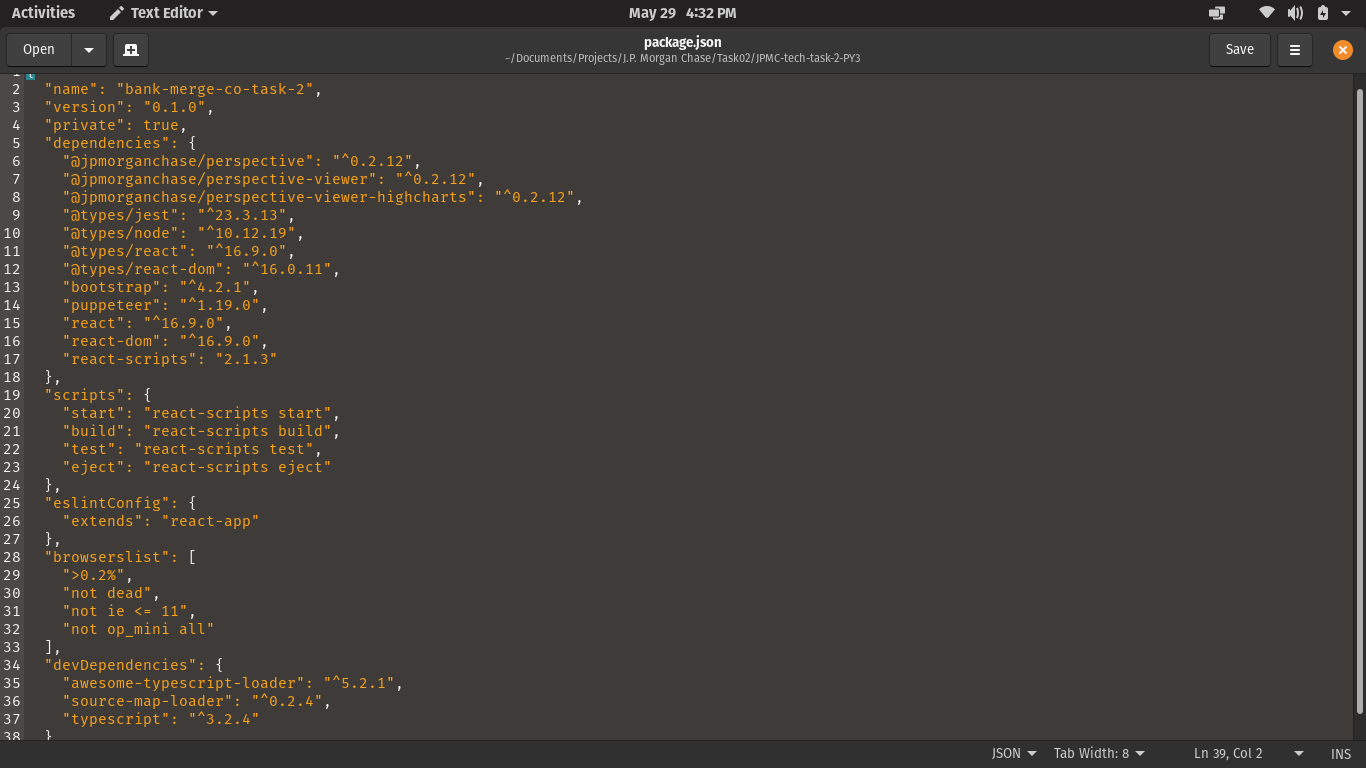
Task: Click the Open button
Action: point(38,49)
